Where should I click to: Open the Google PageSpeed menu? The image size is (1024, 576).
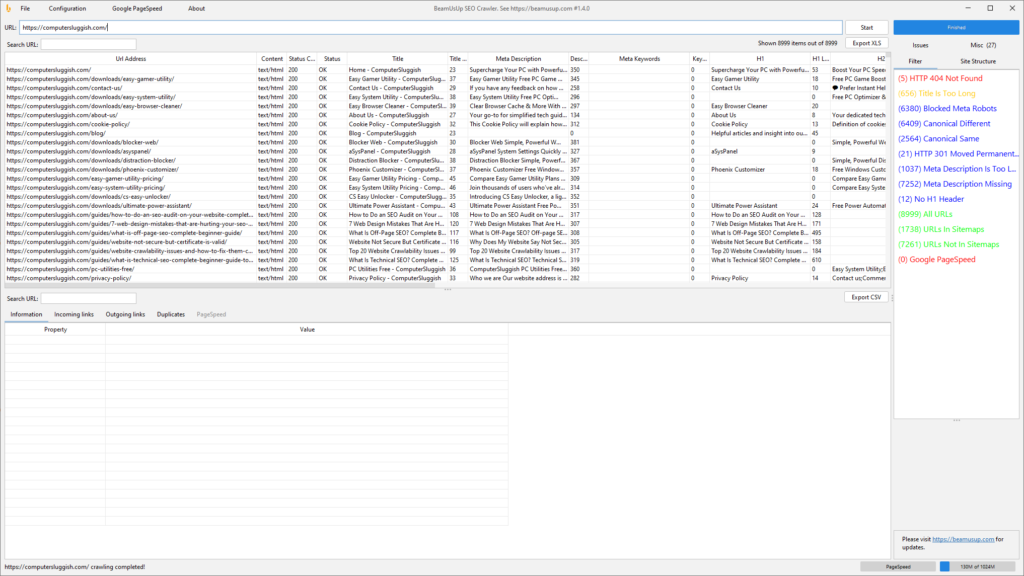coord(137,8)
